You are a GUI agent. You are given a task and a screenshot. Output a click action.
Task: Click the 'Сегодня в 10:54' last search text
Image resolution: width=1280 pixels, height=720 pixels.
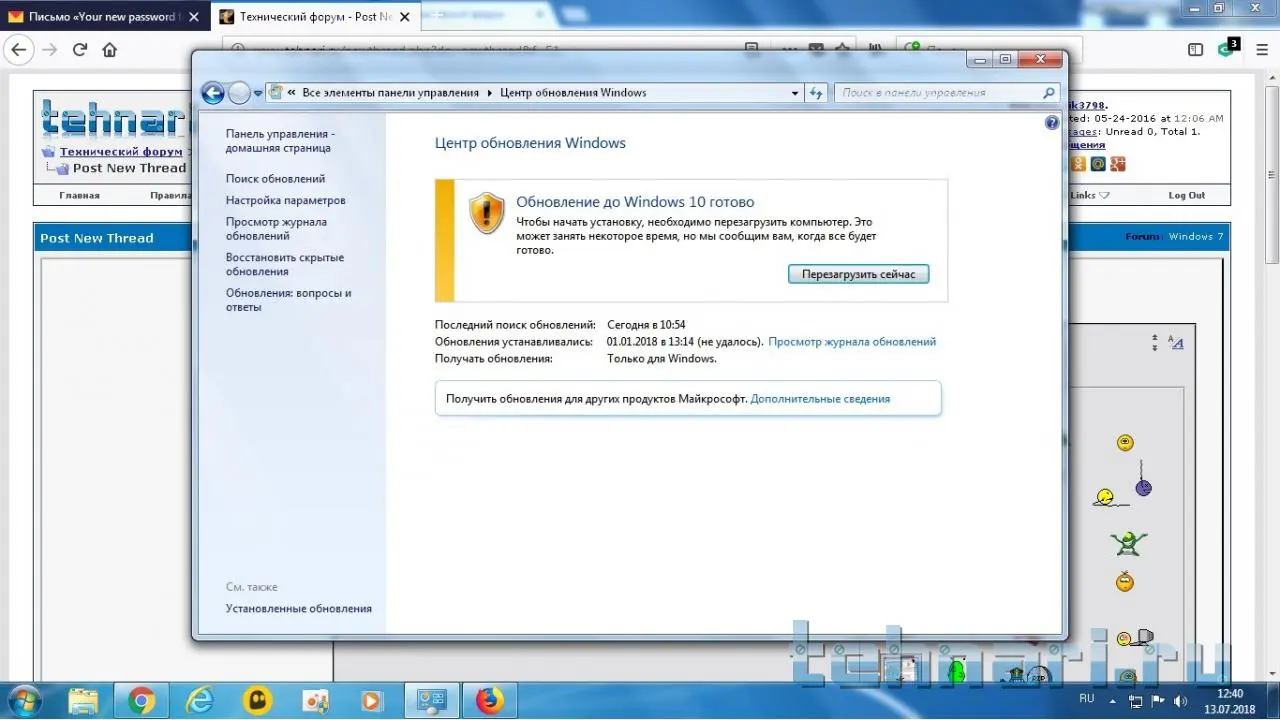tap(646, 325)
